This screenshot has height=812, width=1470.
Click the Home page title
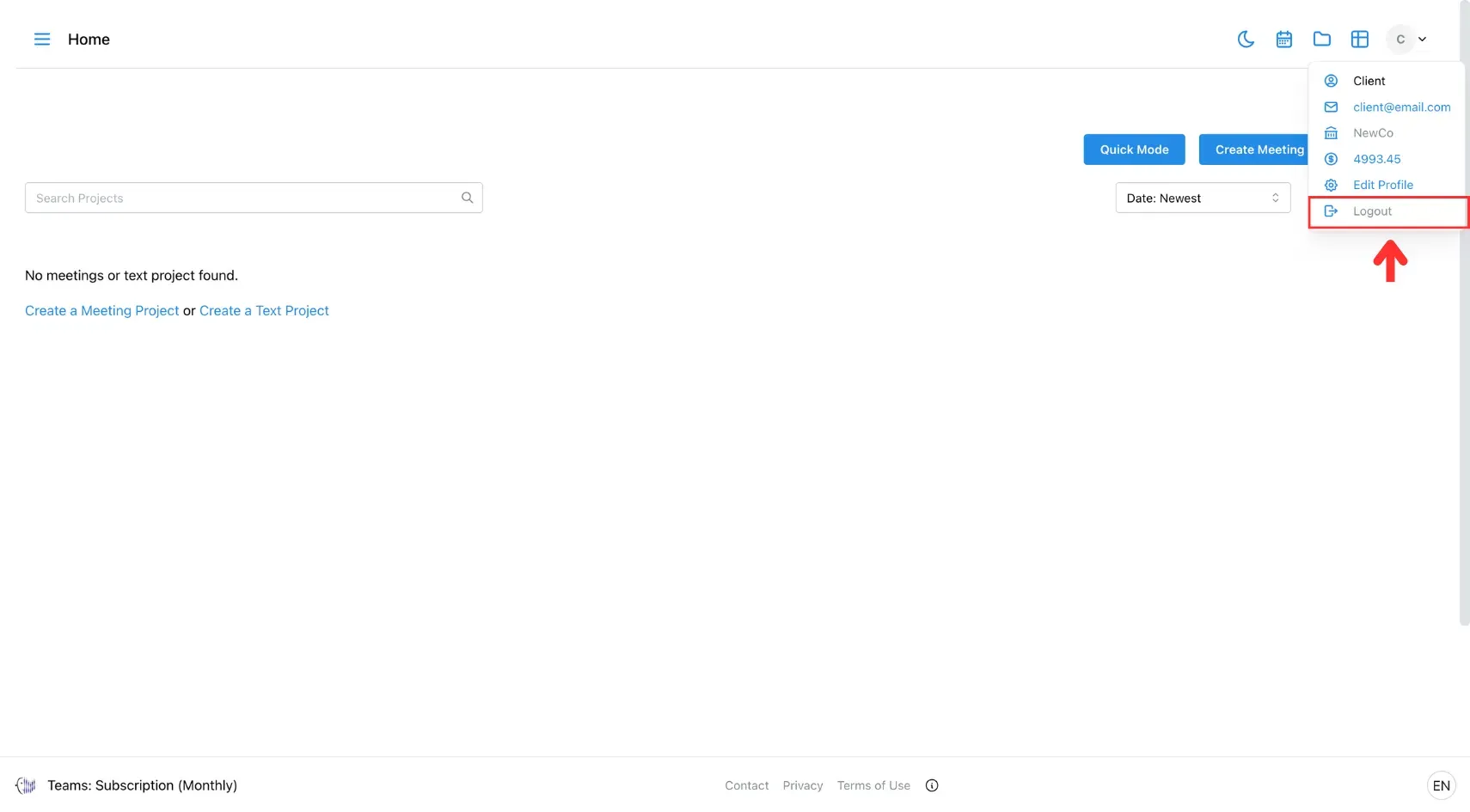[x=89, y=40]
